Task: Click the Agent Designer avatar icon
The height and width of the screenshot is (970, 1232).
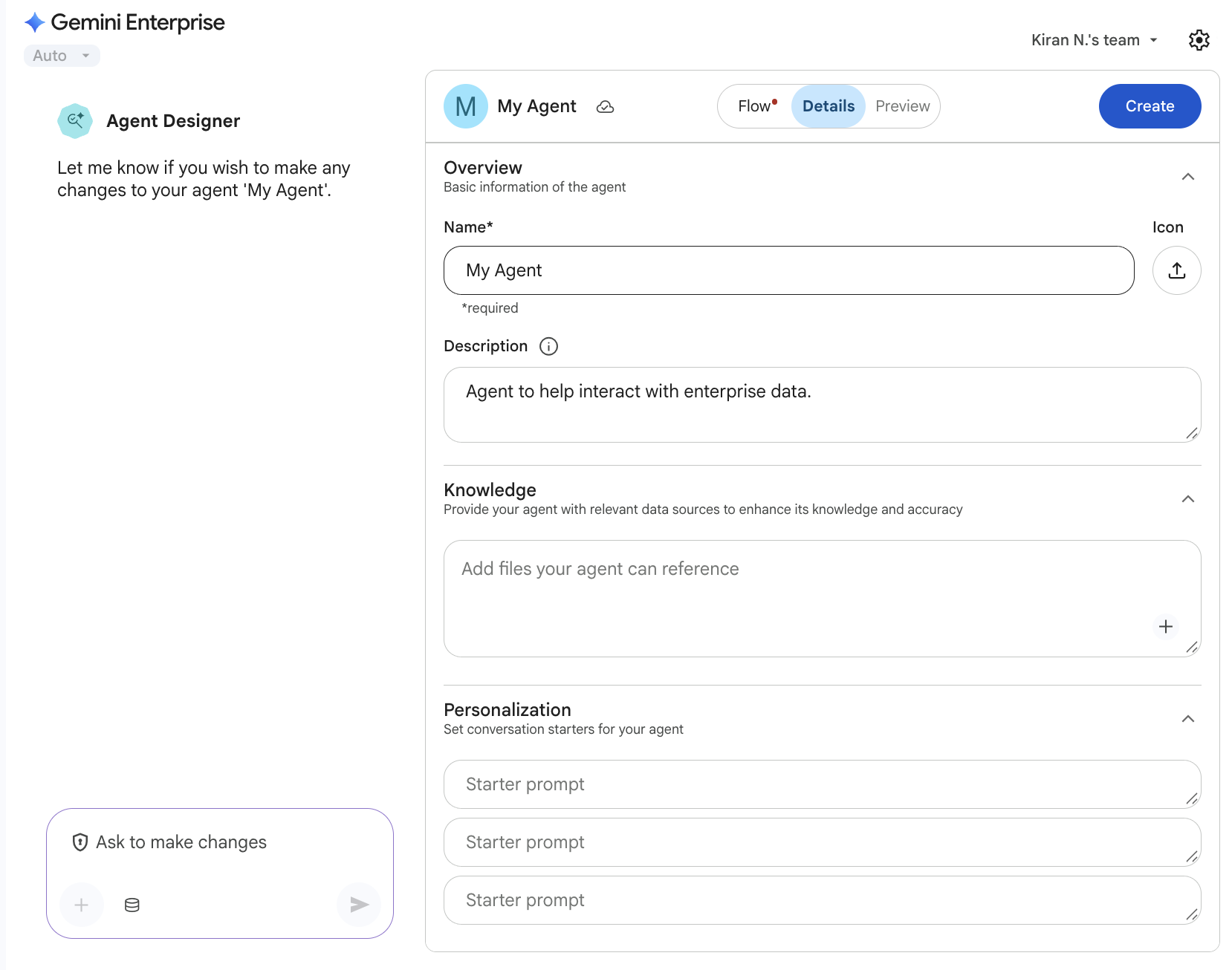Action: pyautogui.click(x=75, y=121)
